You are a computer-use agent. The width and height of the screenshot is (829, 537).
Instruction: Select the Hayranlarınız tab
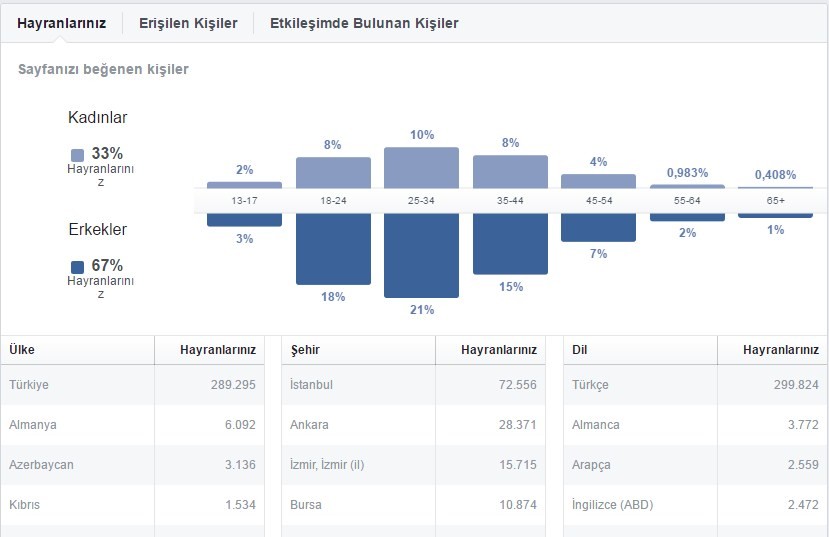61,23
